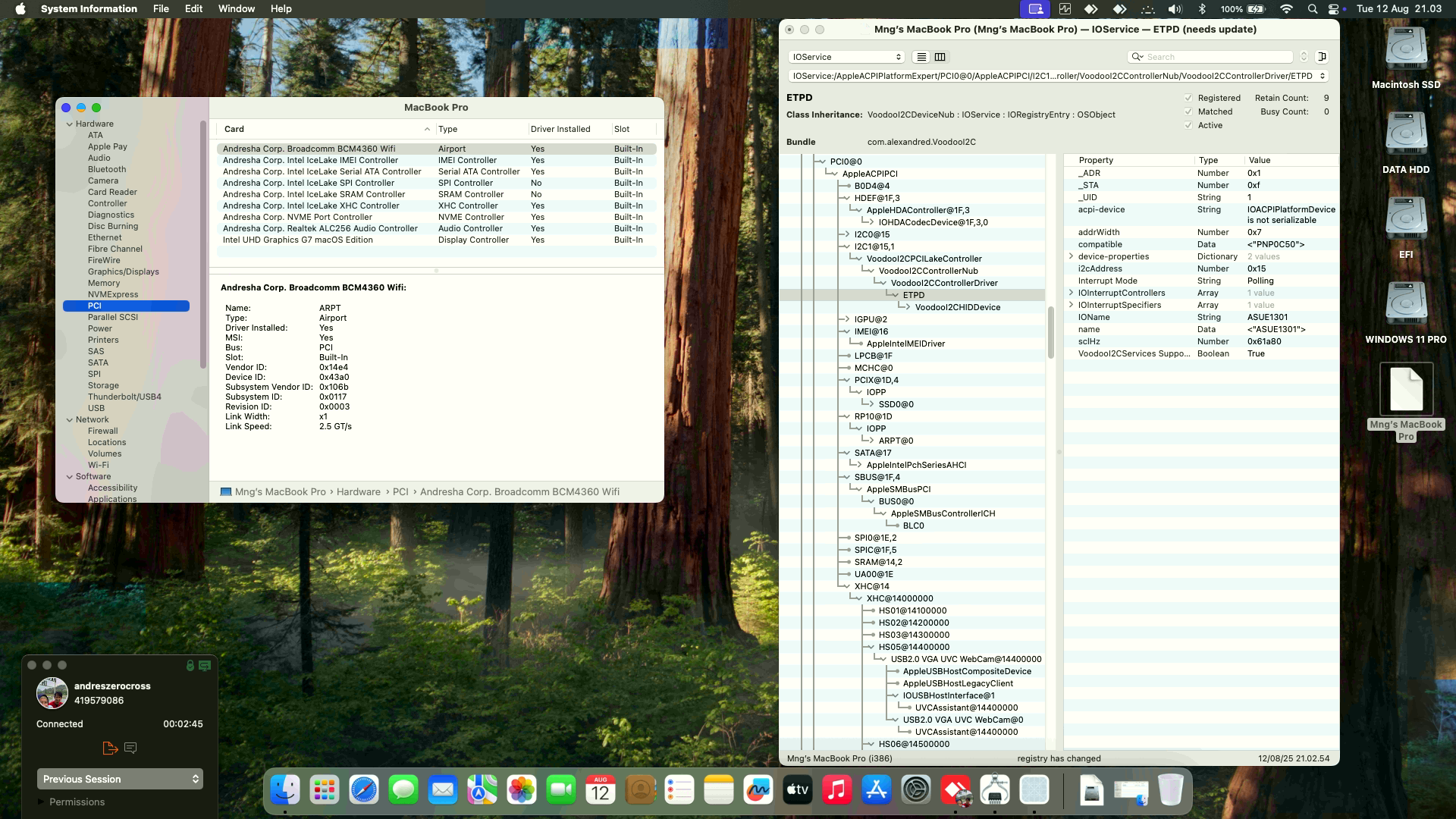Open the IOService plane dropdown
The image size is (1456, 819).
coord(846,57)
